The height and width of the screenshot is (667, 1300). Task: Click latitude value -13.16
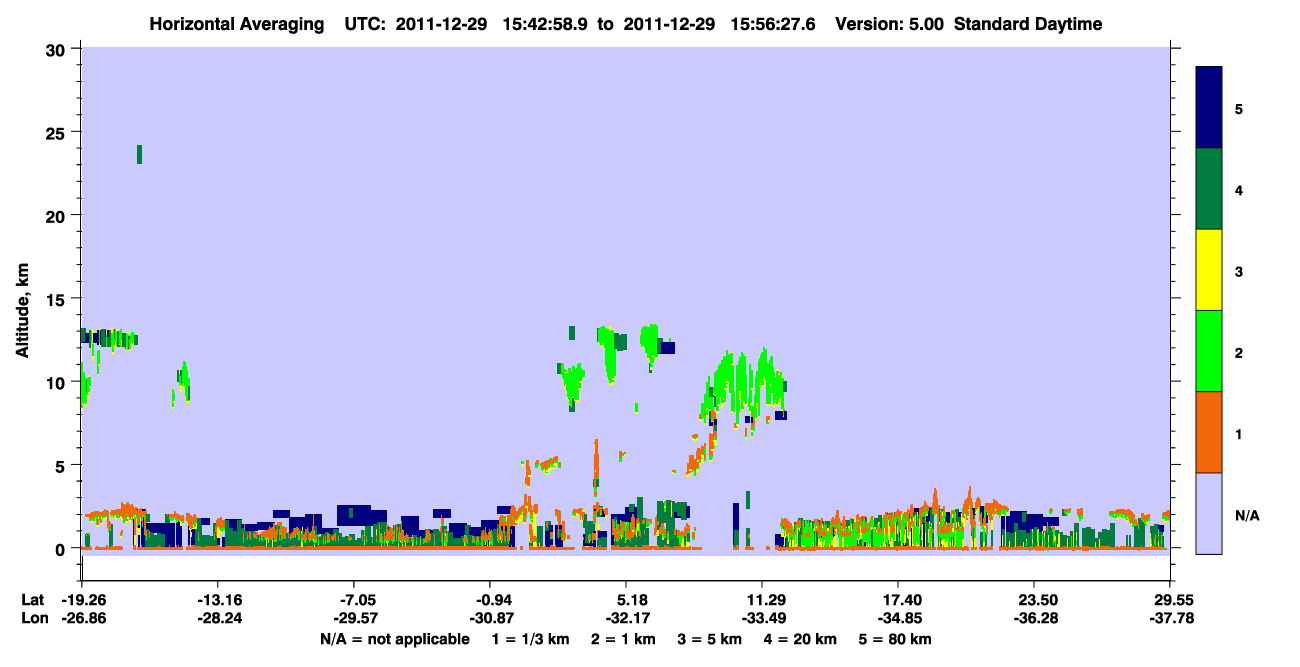218,600
